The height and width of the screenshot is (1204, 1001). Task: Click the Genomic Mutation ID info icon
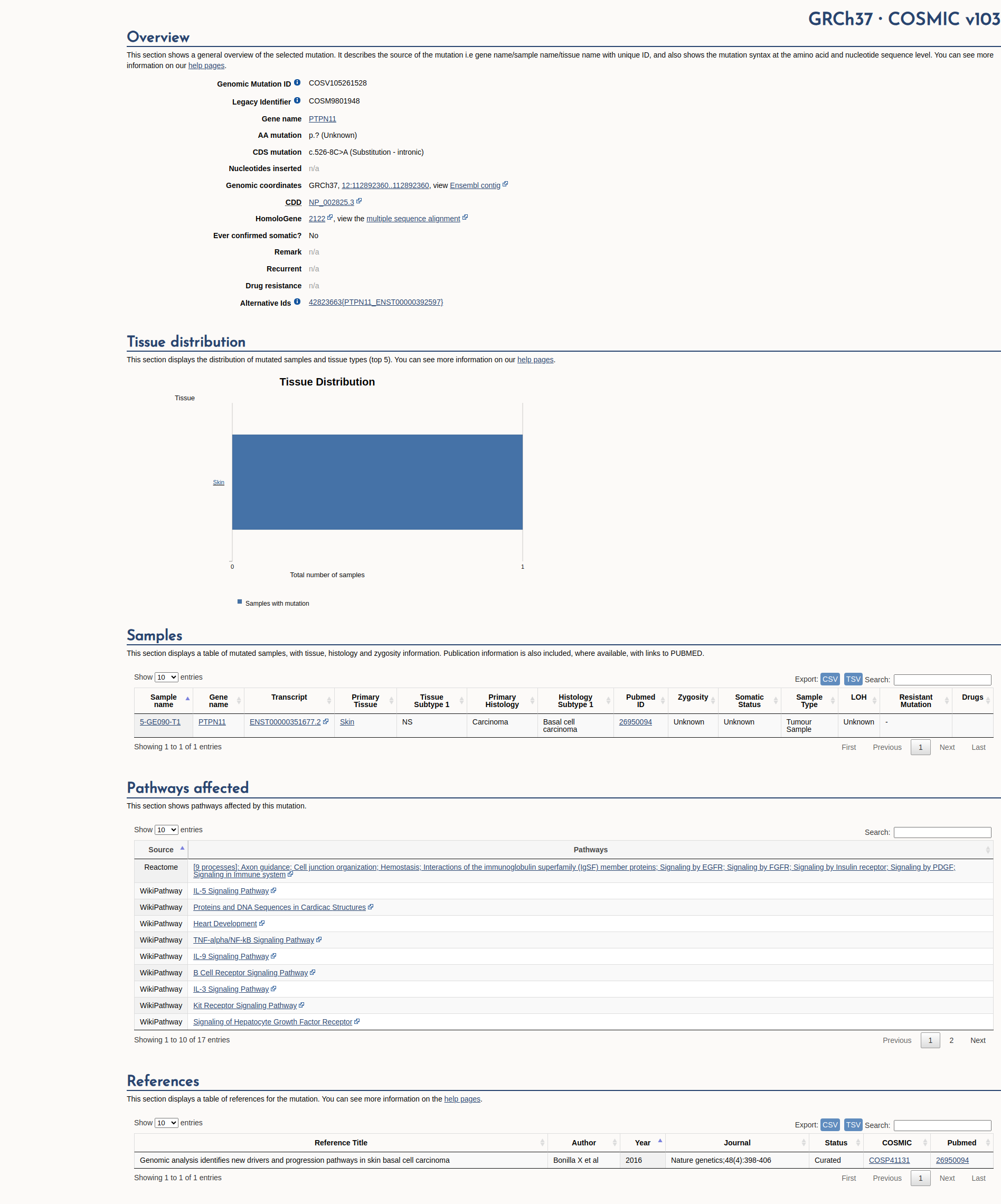pyautogui.click(x=297, y=82)
